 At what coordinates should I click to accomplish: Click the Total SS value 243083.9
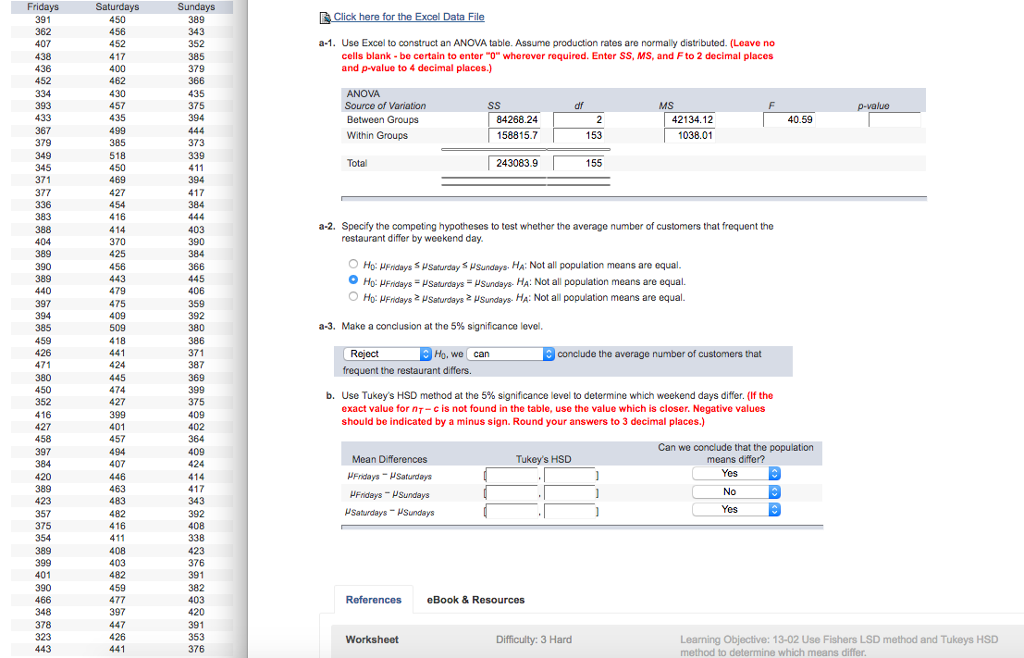pyautogui.click(x=514, y=163)
